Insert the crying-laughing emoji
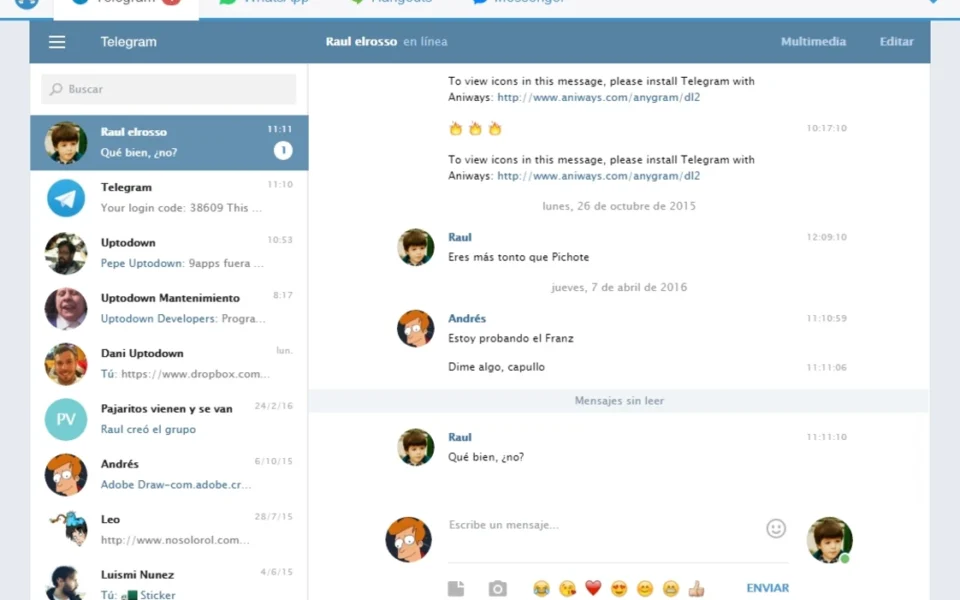960x600 pixels. [541, 588]
